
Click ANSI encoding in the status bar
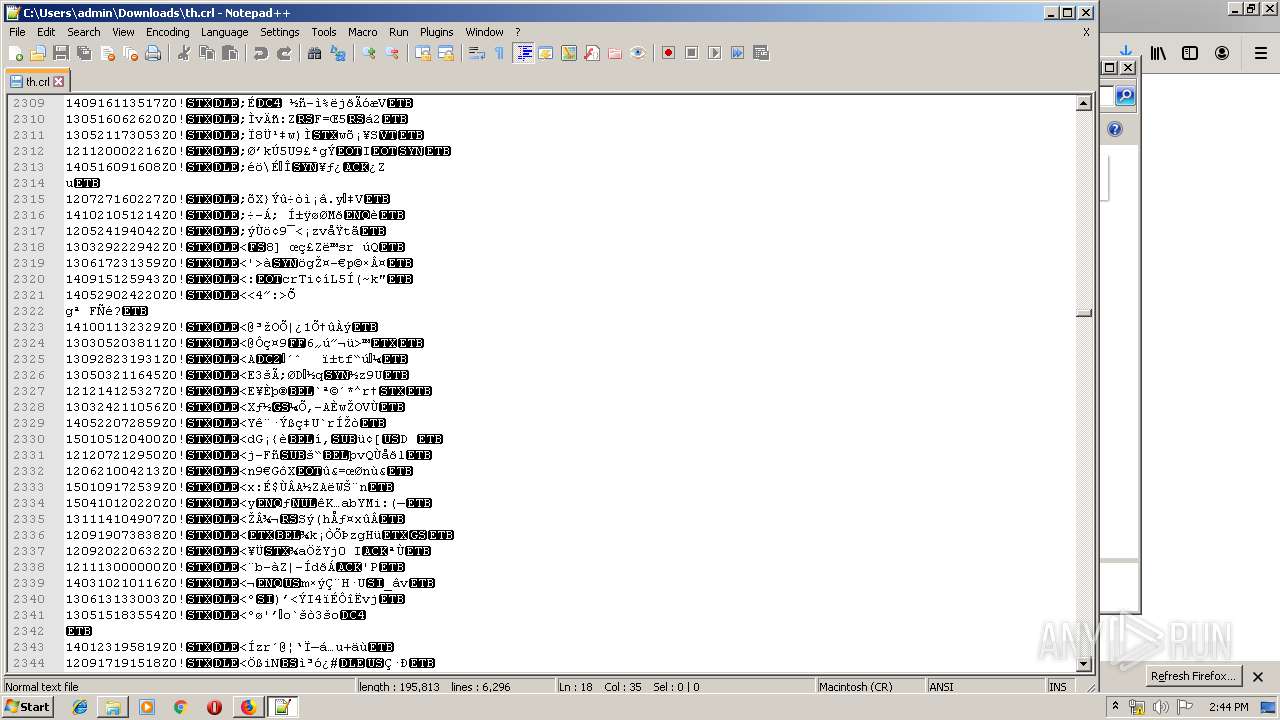pyautogui.click(x=984, y=687)
